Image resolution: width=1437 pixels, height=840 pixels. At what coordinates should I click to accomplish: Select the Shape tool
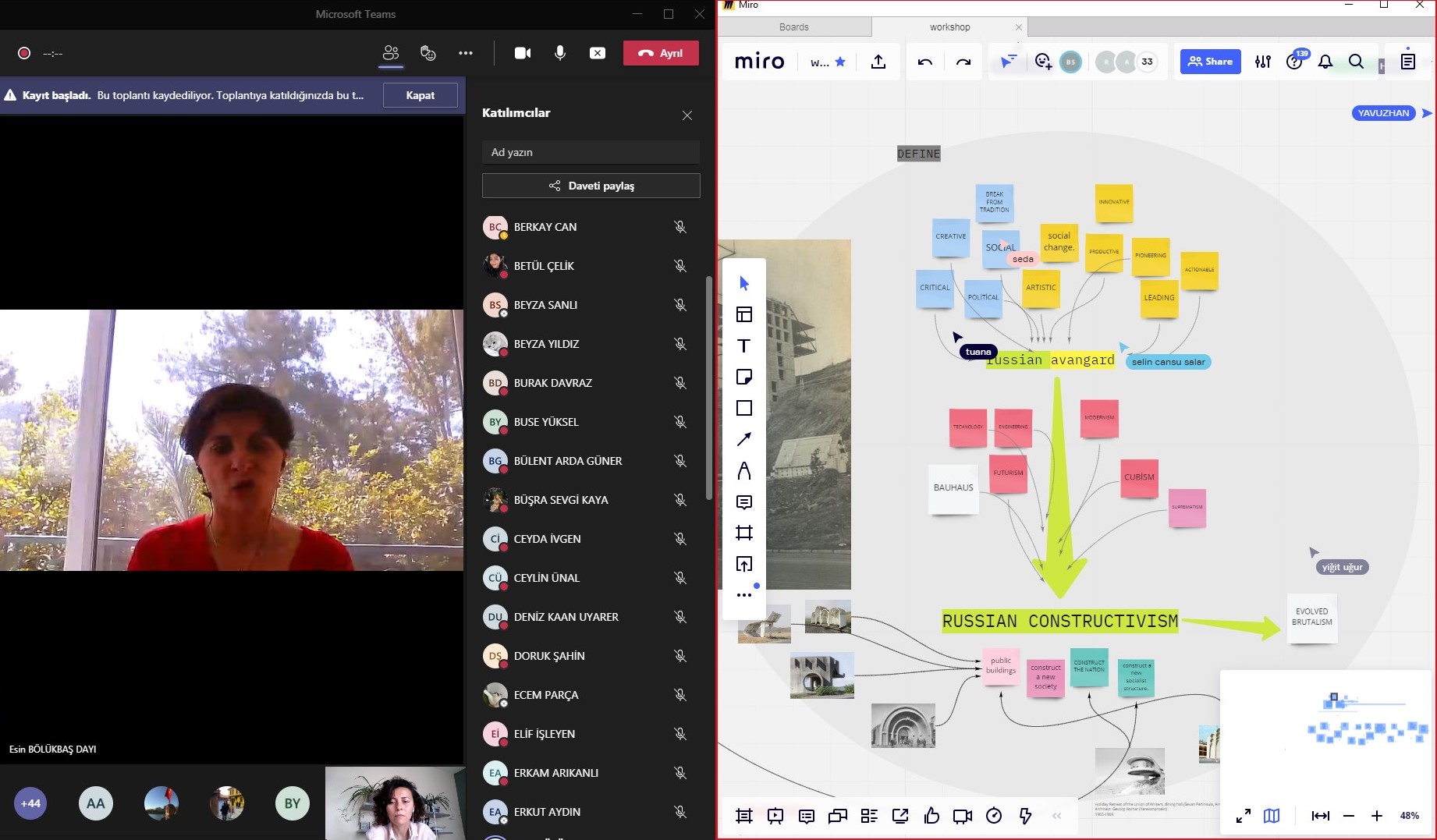(x=744, y=408)
